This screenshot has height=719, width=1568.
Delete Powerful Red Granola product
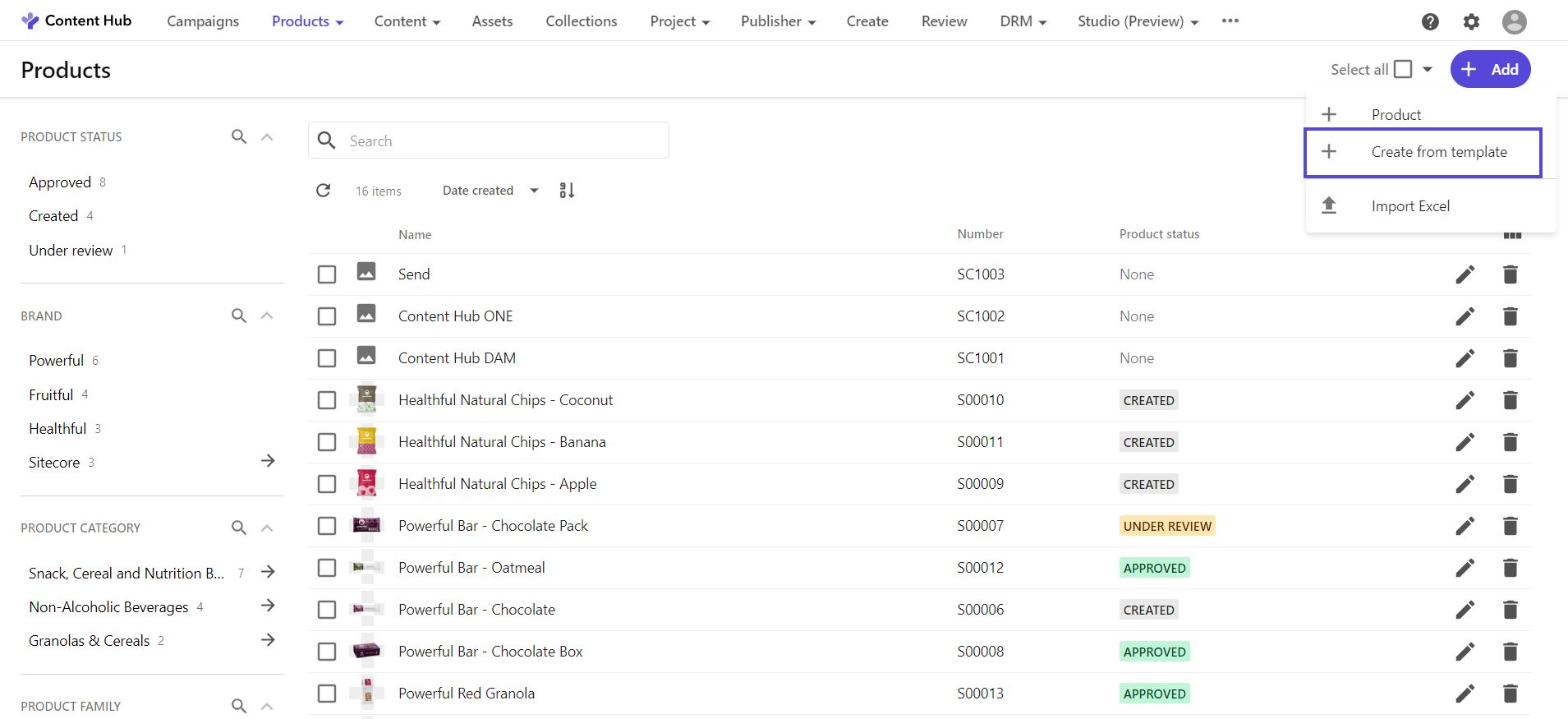[x=1510, y=694]
